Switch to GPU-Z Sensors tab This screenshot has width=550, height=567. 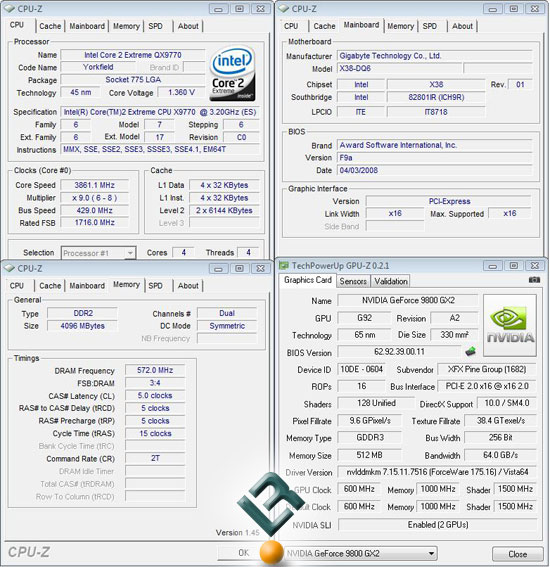[x=353, y=281]
